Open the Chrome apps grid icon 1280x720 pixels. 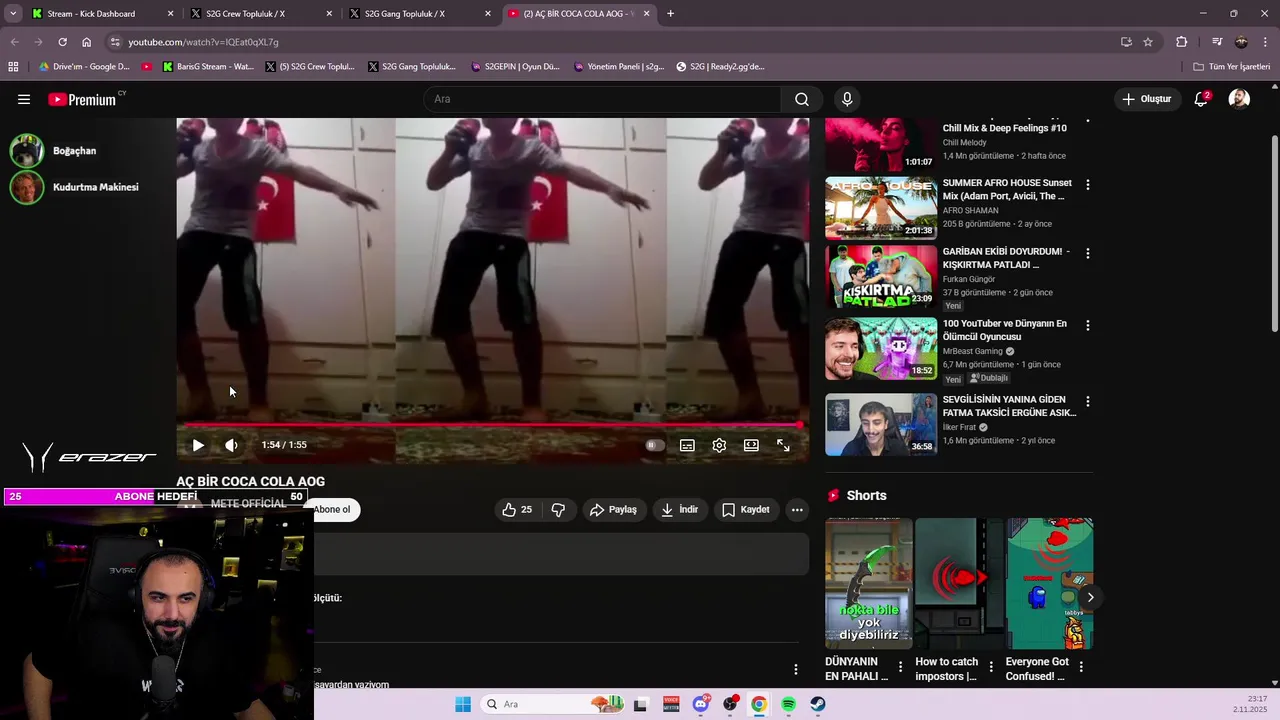(x=13, y=67)
